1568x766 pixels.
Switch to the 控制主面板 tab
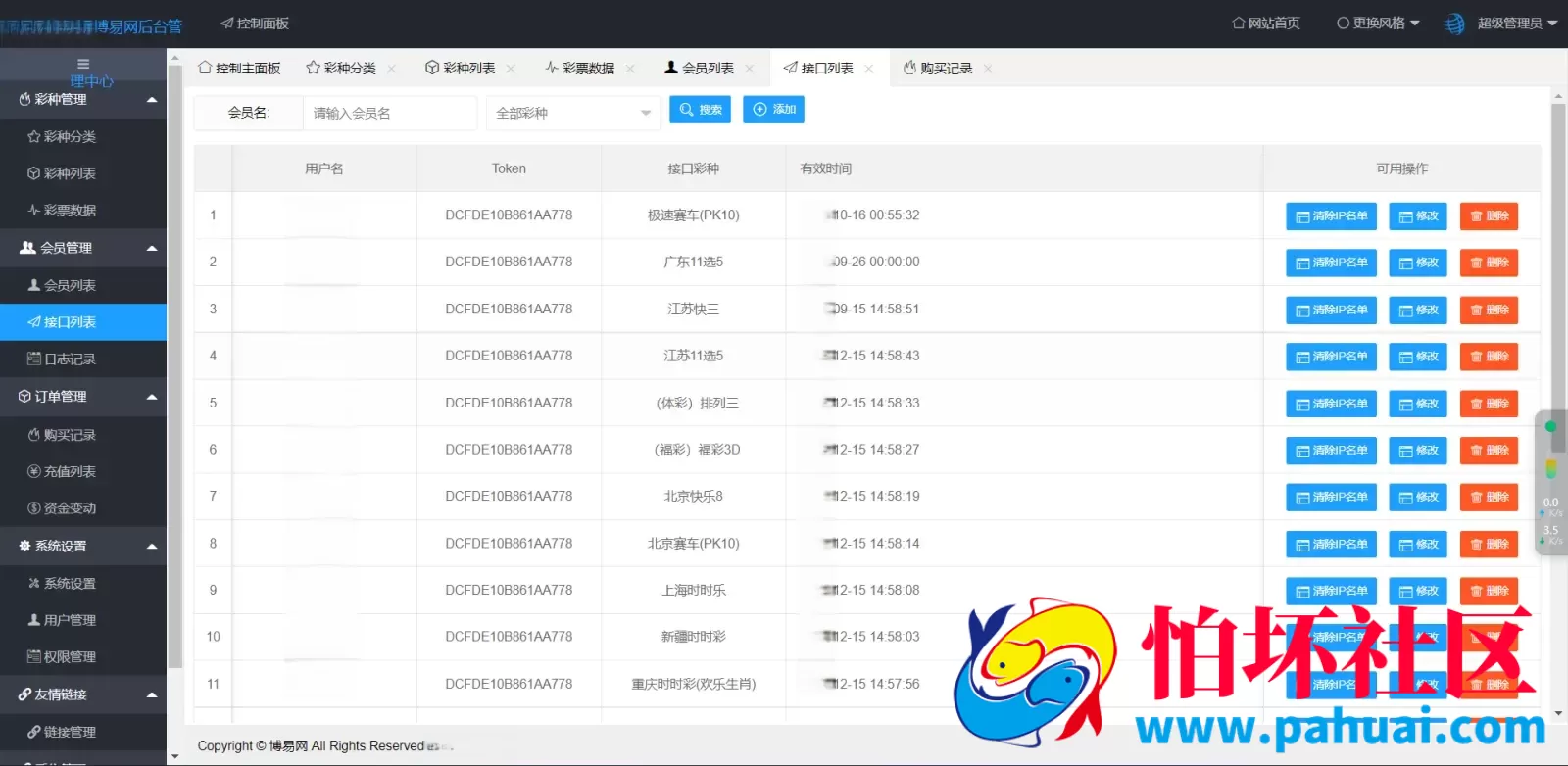pyautogui.click(x=239, y=68)
